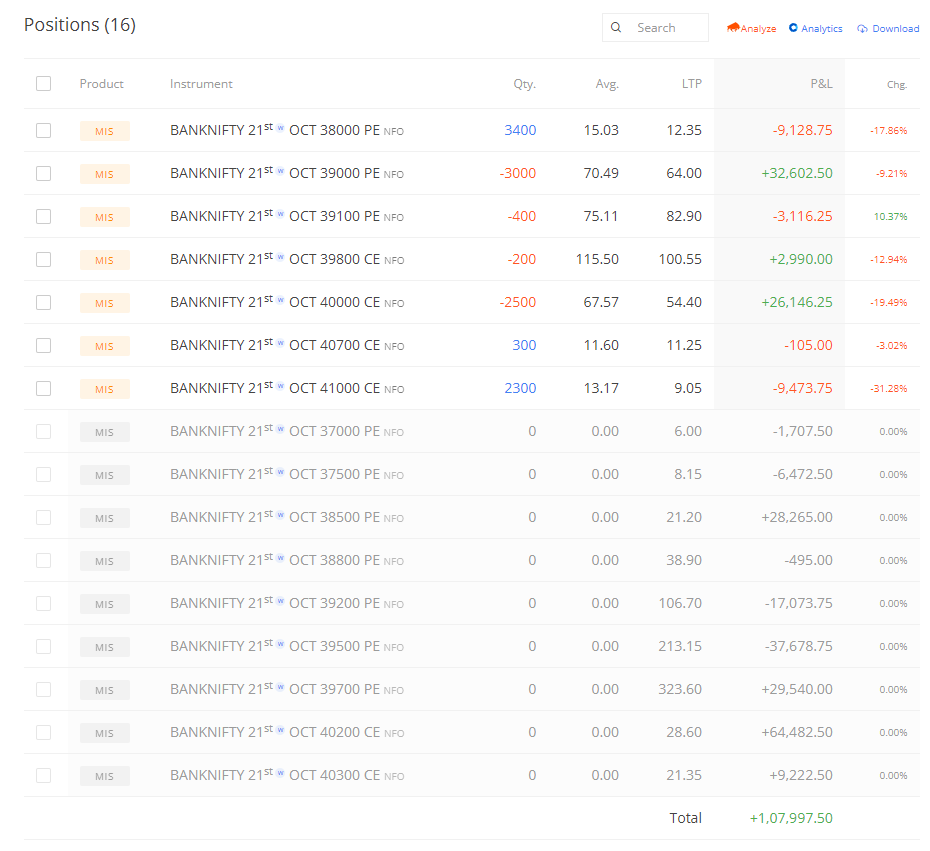Check the 41000 CE position checkbox
This screenshot has height=851, width=930.
[43, 388]
